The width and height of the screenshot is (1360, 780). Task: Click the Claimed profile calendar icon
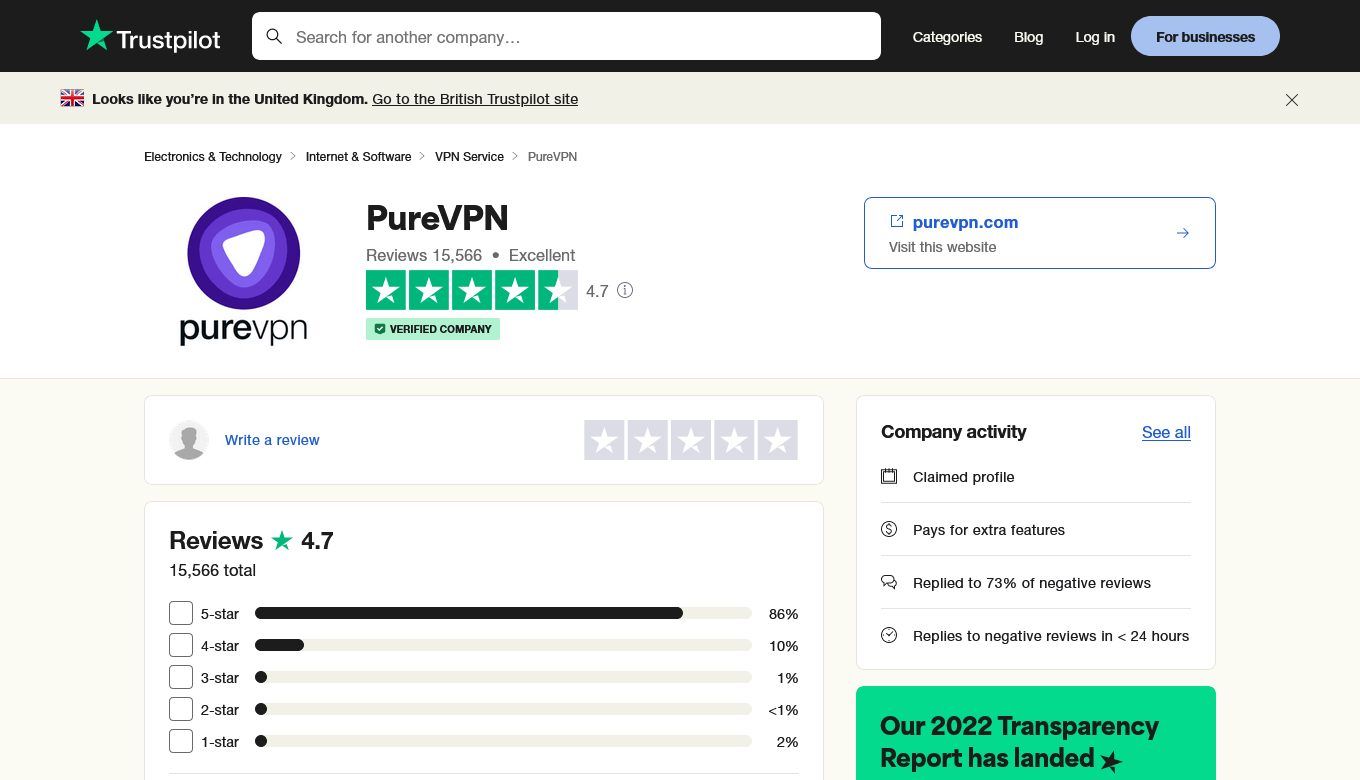pos(889,476)
